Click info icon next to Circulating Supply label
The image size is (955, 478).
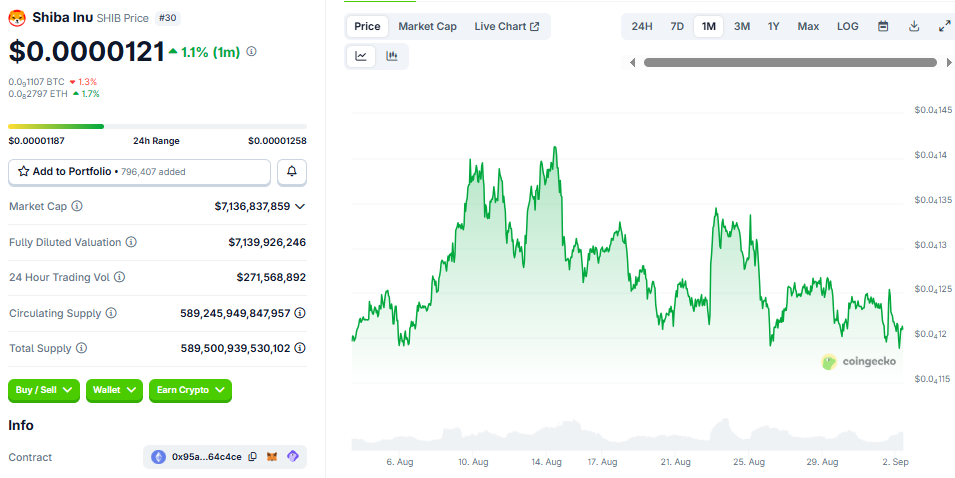click(111, 313)
